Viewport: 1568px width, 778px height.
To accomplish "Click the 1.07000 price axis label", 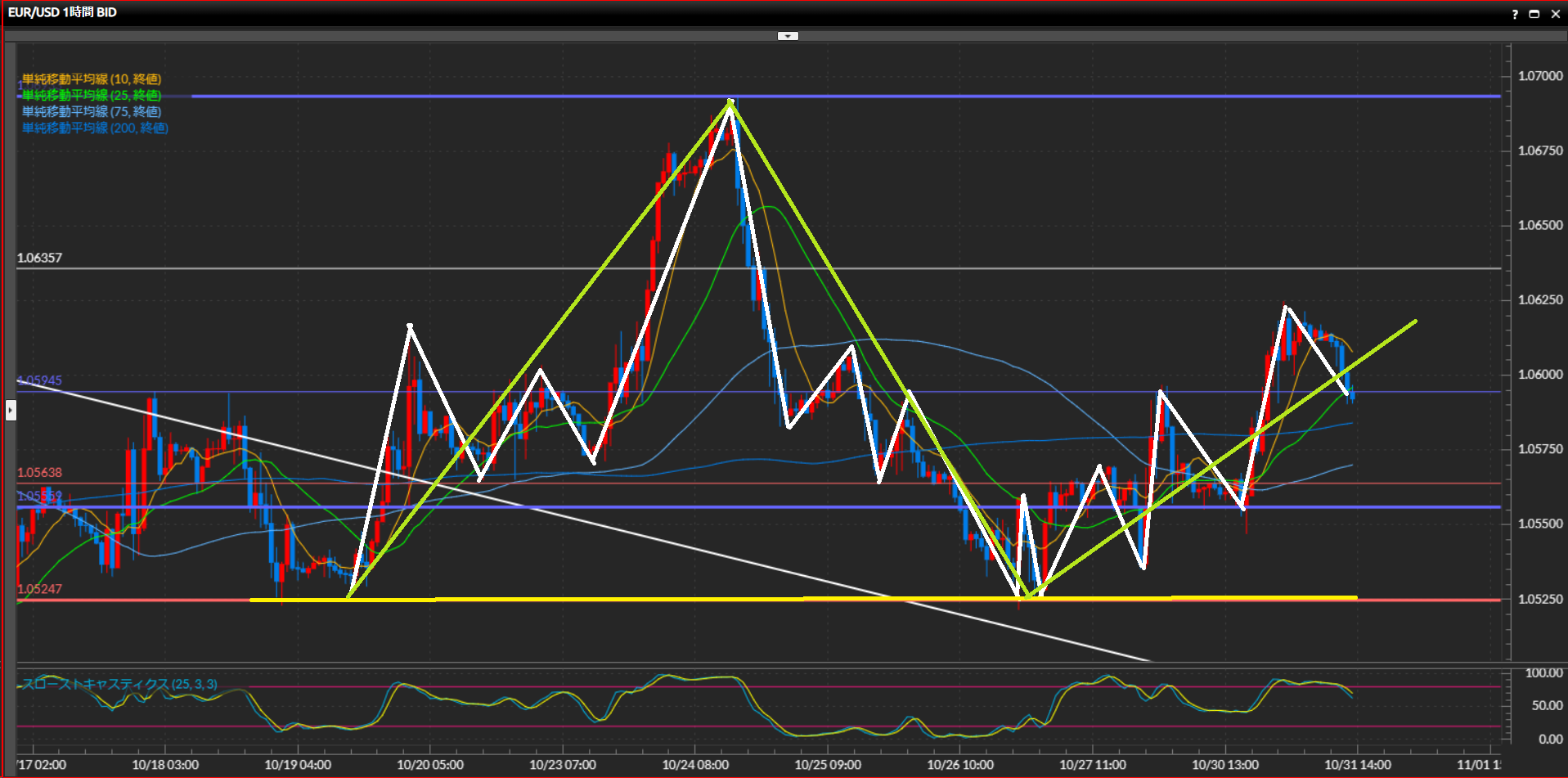I will 1539,76.
